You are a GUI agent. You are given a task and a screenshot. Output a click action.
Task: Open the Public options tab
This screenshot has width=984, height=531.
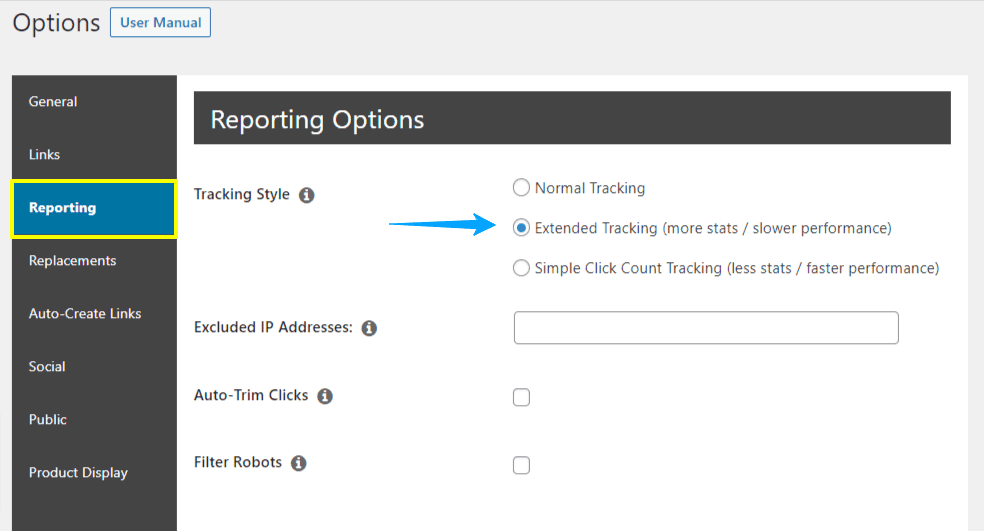click(x=94, y=419)
